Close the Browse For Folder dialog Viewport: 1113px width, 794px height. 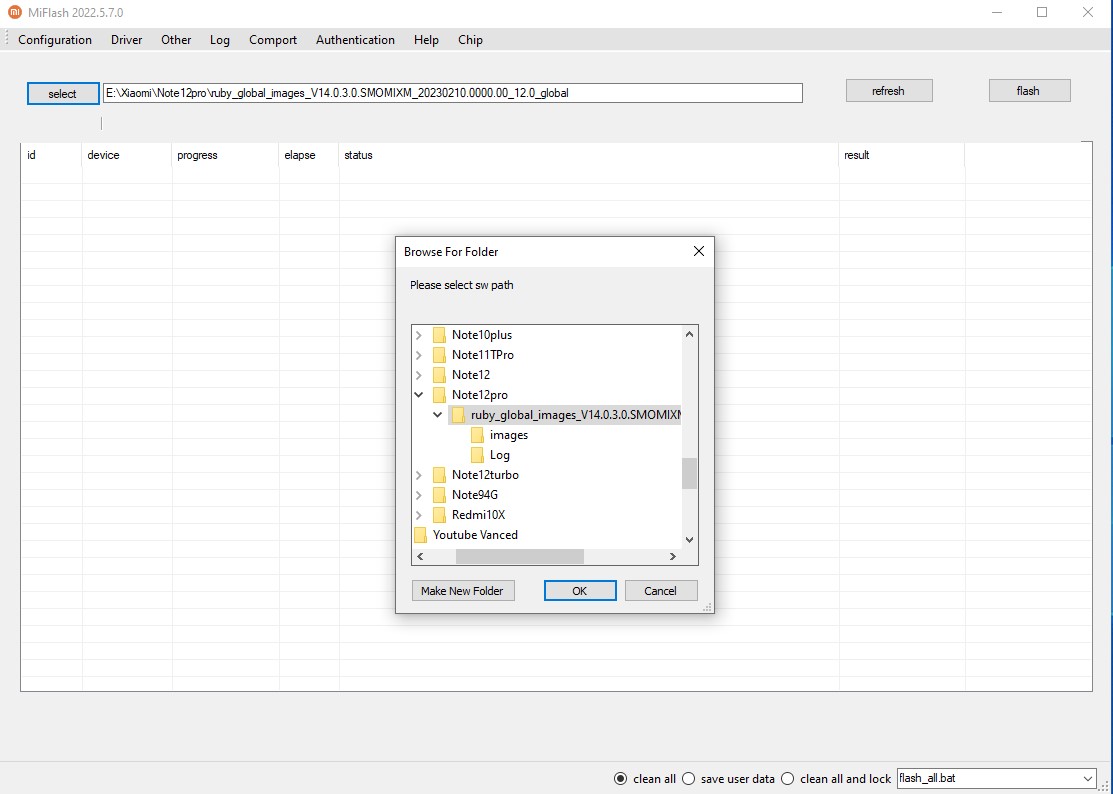point(698,251)
